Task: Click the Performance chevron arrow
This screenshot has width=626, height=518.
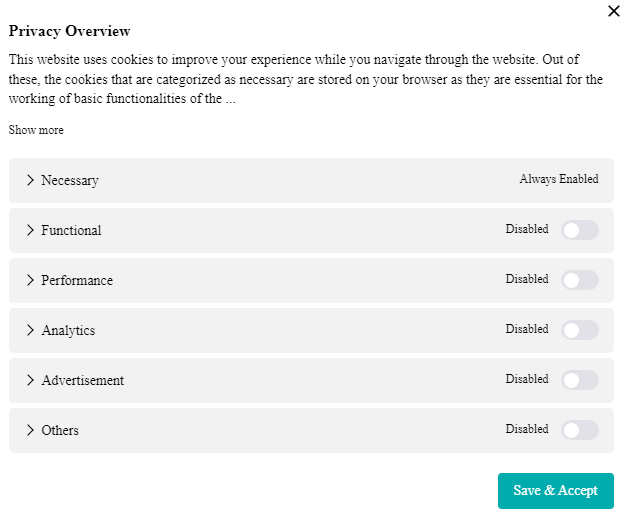Action: (30, 280)
